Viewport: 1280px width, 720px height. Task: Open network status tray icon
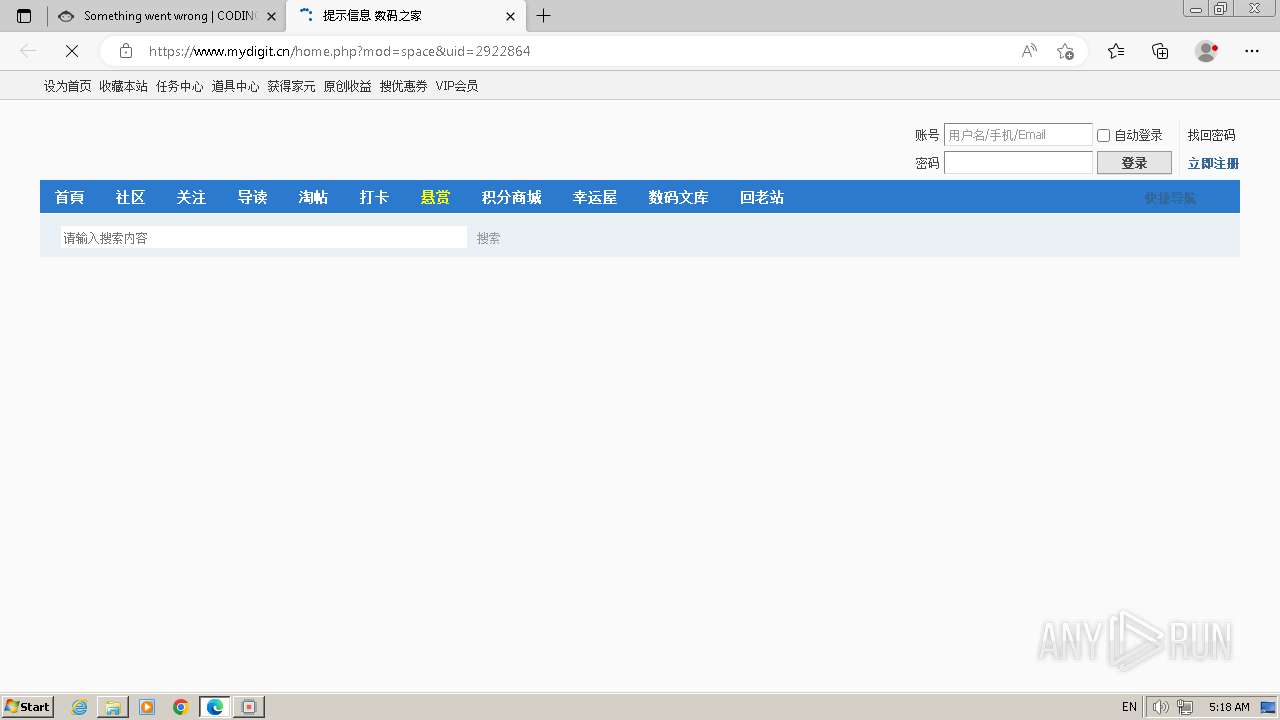click(1185, 707)
